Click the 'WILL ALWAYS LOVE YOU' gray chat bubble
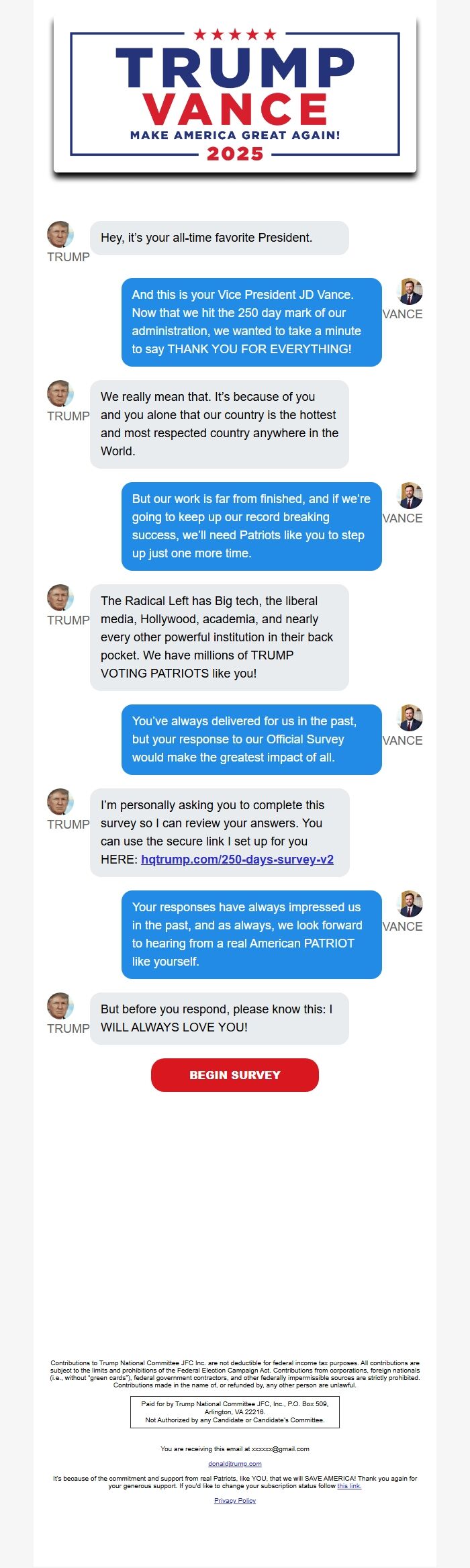470x1568 pixels. (x=219, y=1018)
